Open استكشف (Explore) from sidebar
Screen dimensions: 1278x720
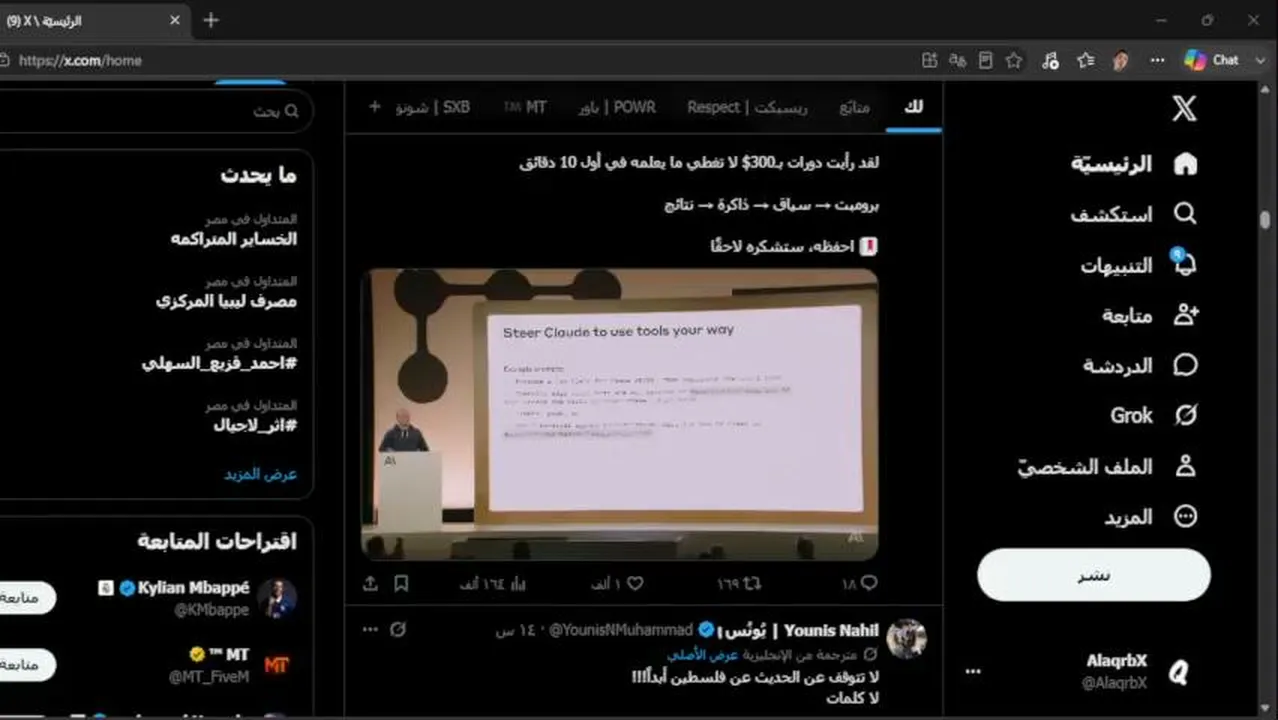point(1134,214)
